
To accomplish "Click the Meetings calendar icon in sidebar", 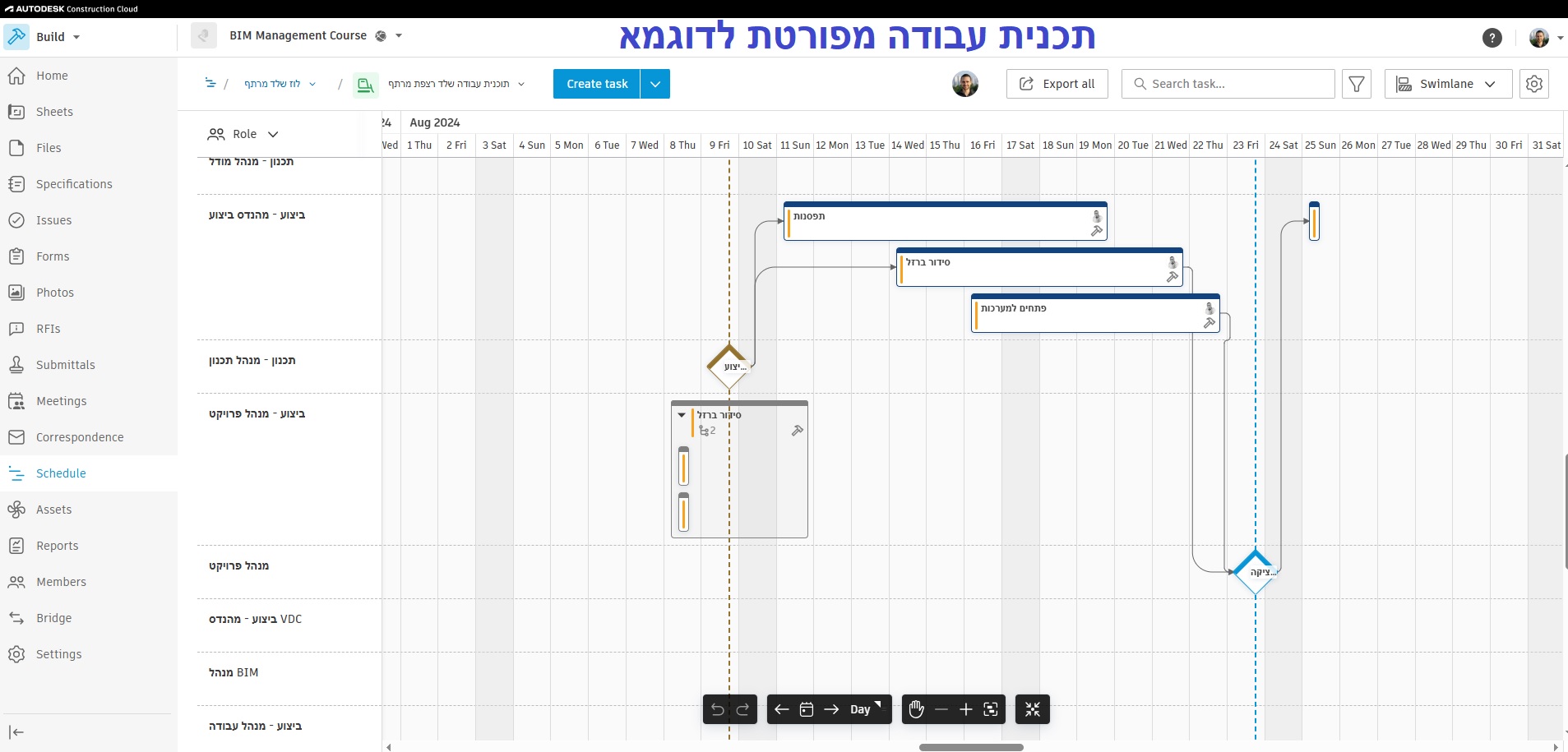I will click(x=16, y=401).
